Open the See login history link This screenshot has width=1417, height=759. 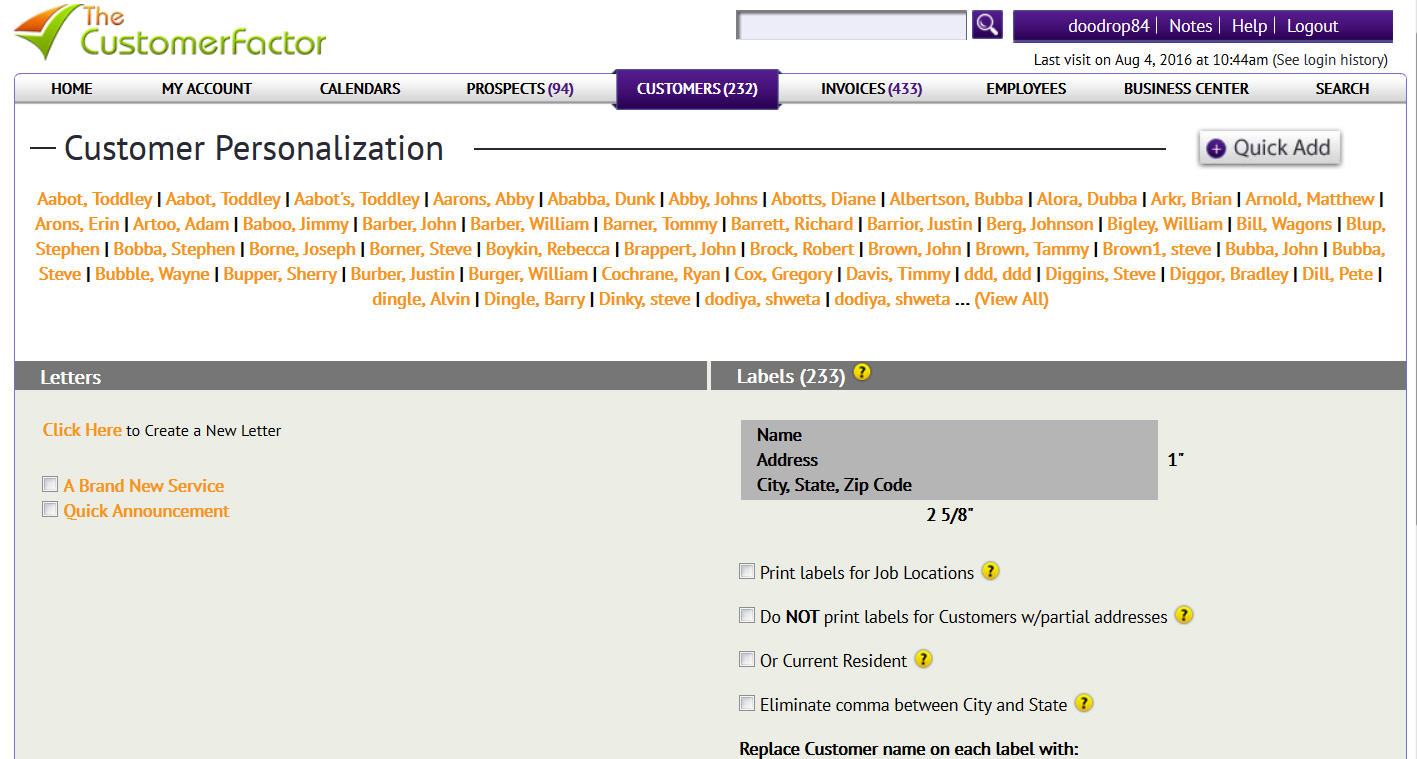click(x=1329, y=60)
